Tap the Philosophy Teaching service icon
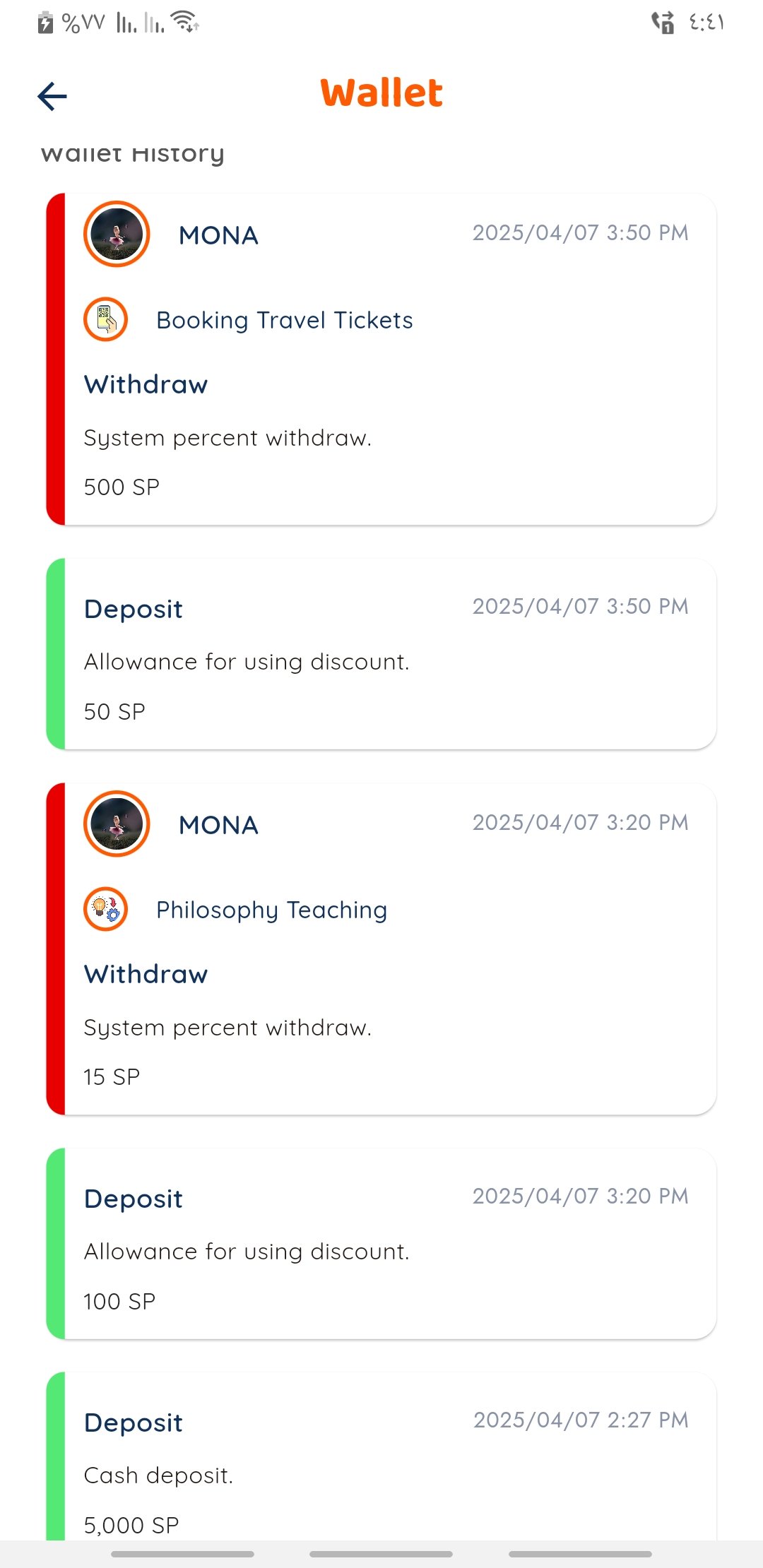The image size is (763, 1568). click(106, 909)
